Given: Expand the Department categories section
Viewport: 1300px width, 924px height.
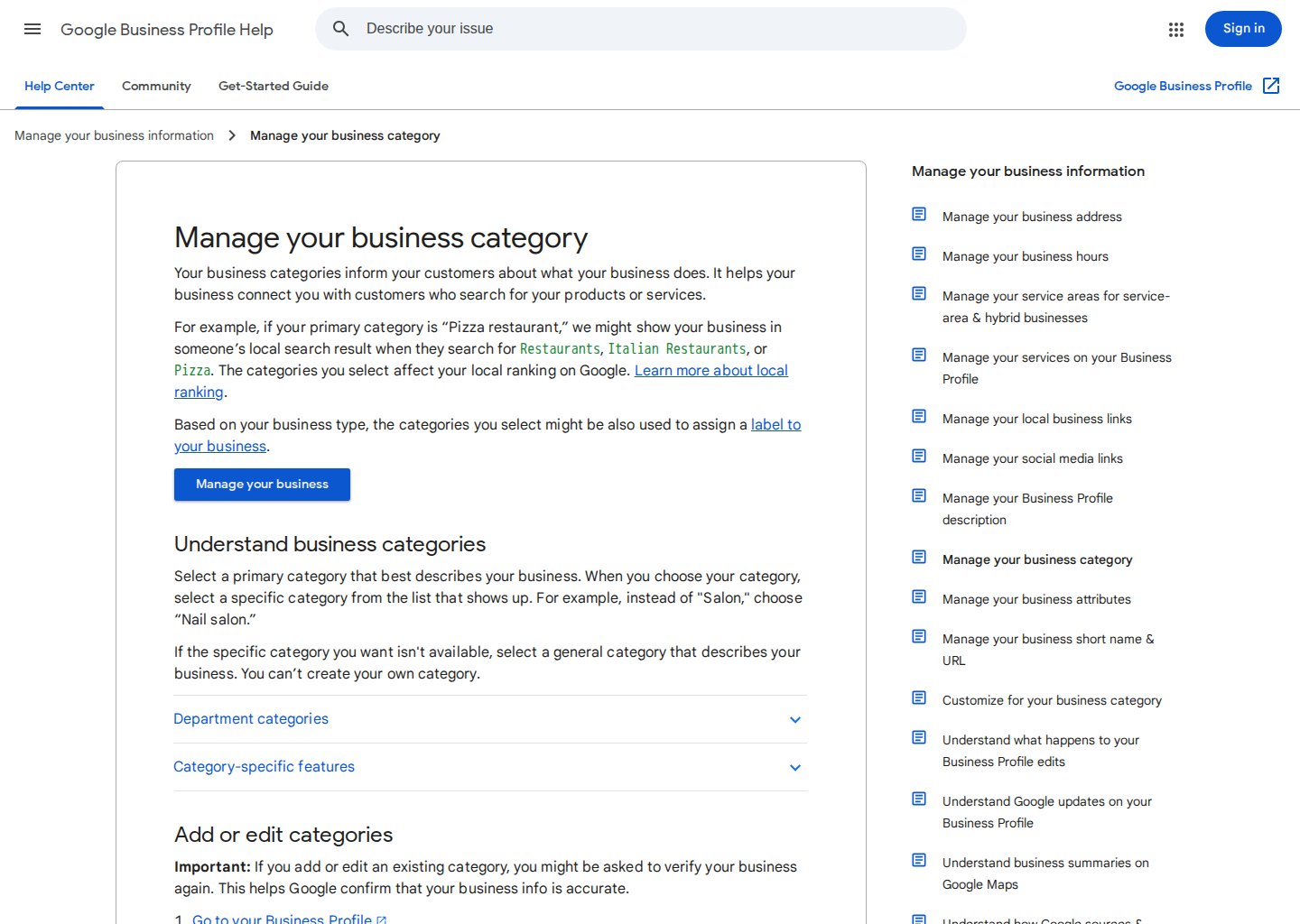Looking at the screenshot, I should 490,719.
